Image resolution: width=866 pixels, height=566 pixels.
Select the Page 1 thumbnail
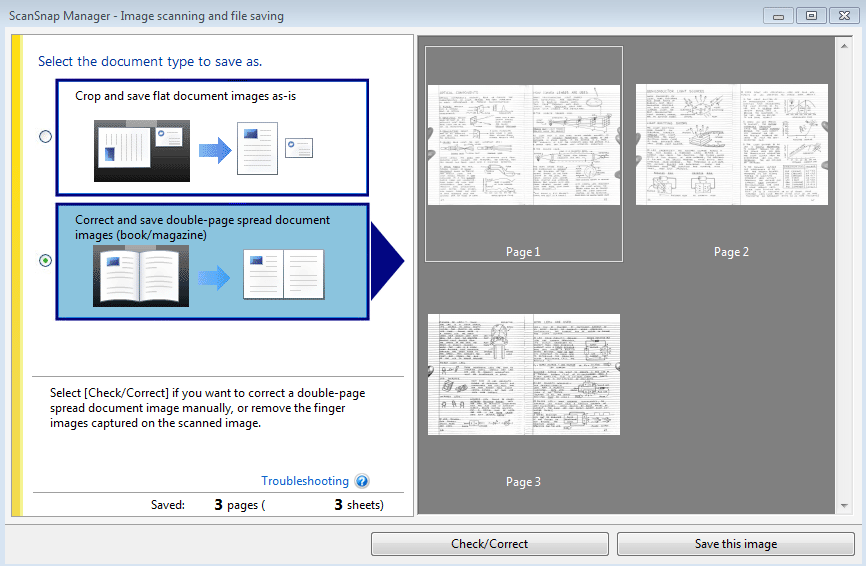[523, 146]
